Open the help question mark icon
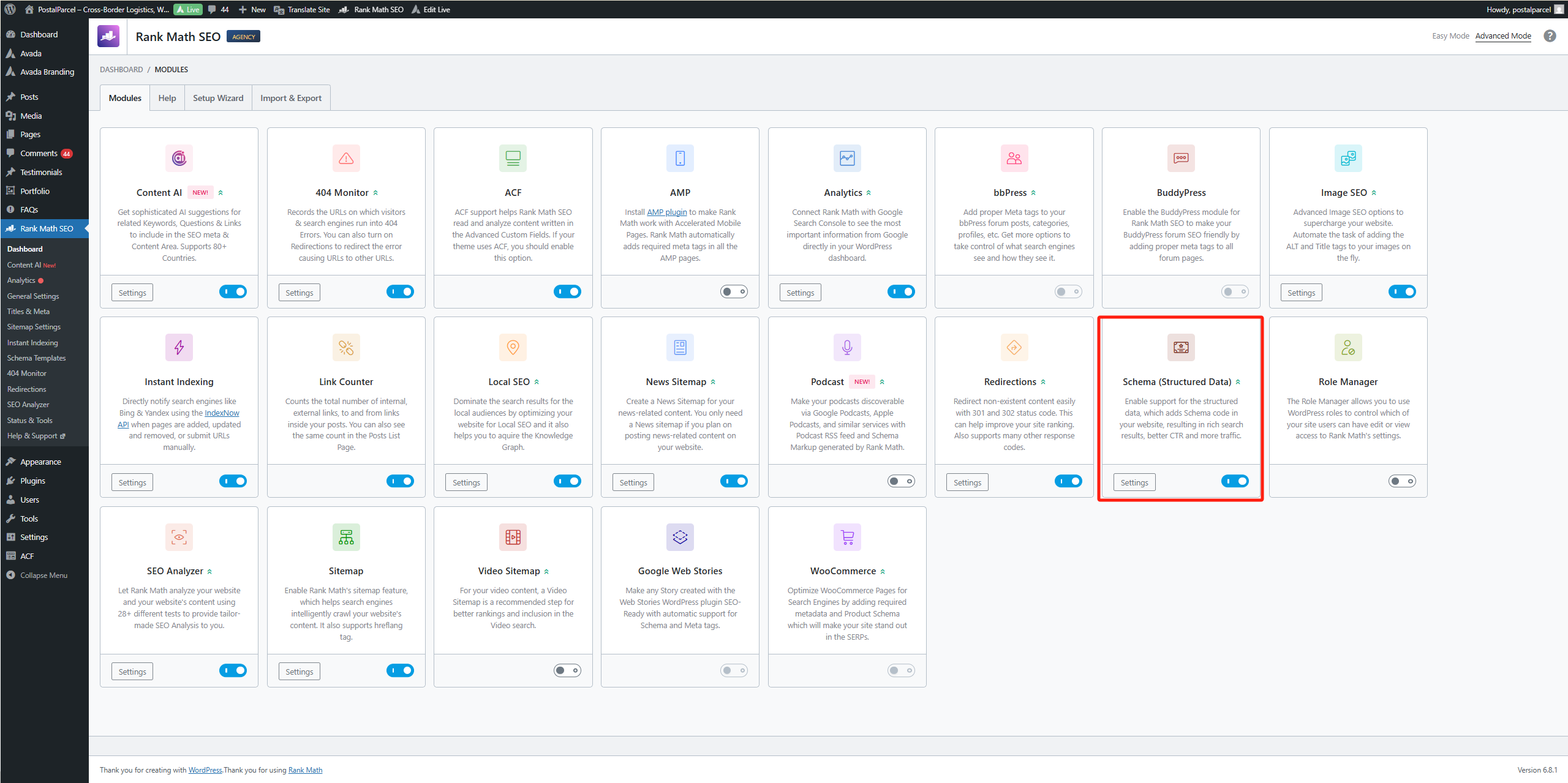The image size is (1568, 783). click(x=1550, y=36)
